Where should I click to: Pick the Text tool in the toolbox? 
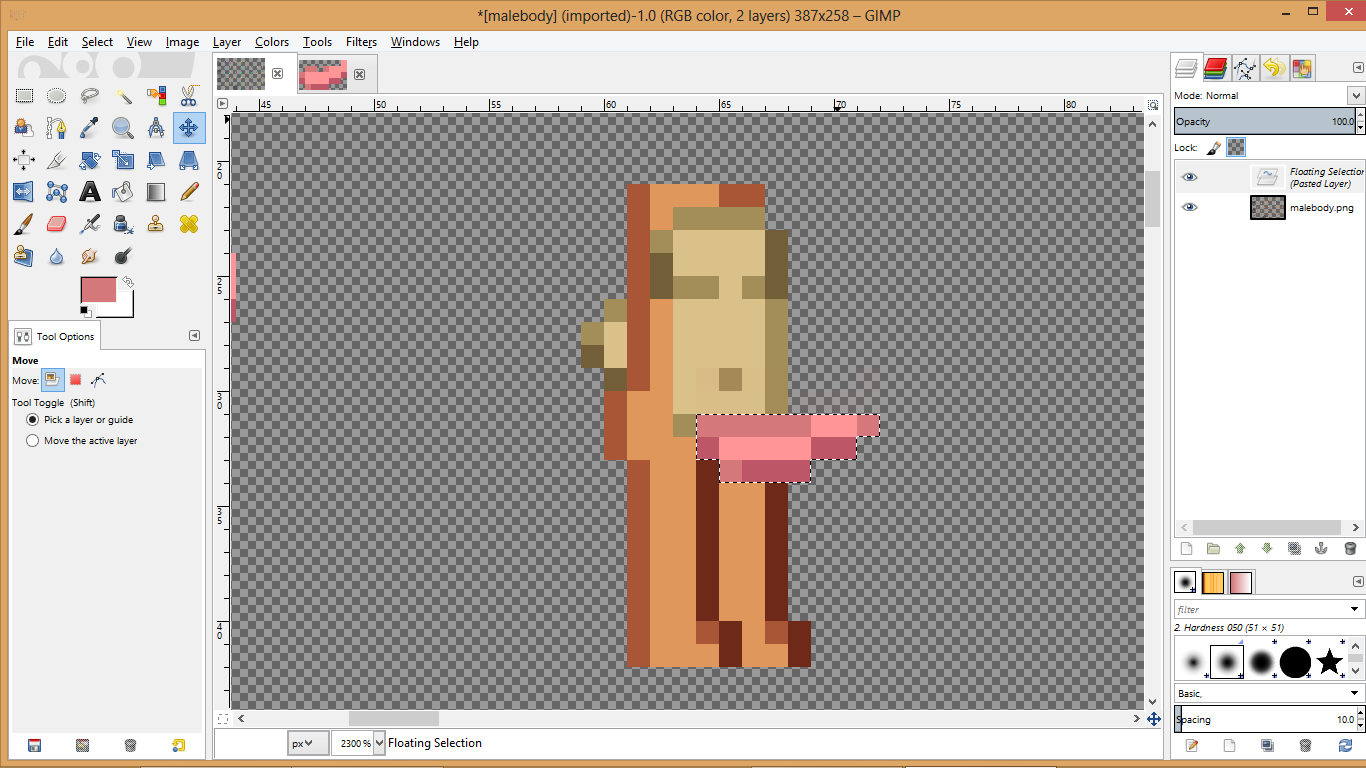[90, 191]
